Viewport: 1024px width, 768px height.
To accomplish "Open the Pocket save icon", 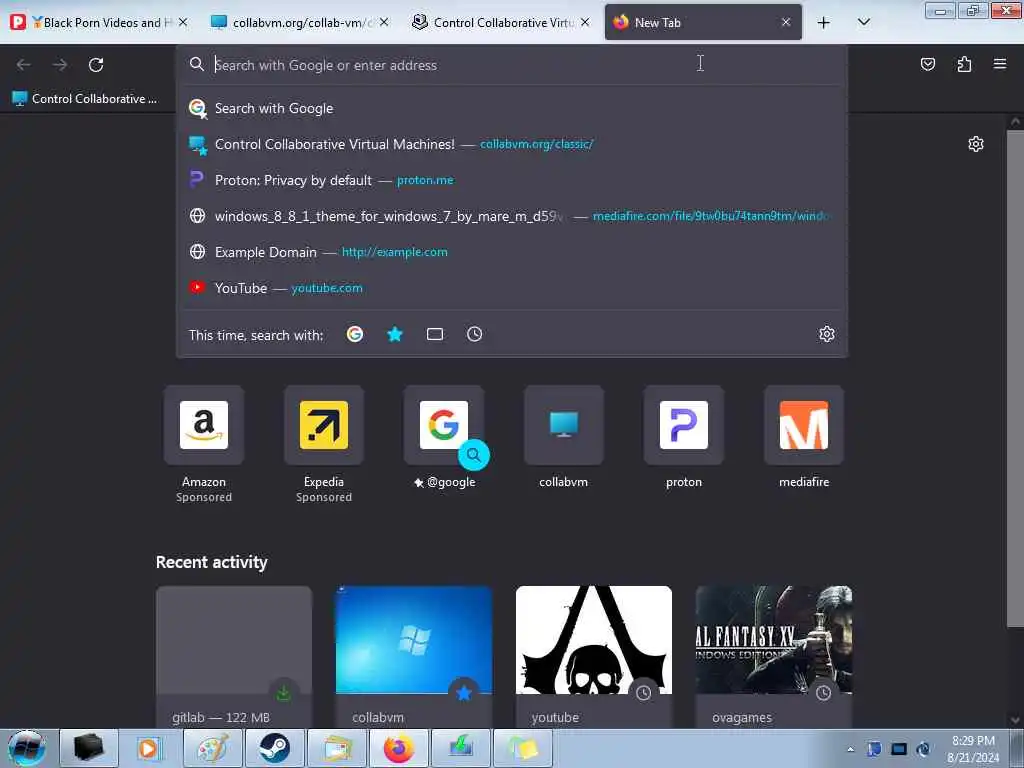I will (927, 64).
